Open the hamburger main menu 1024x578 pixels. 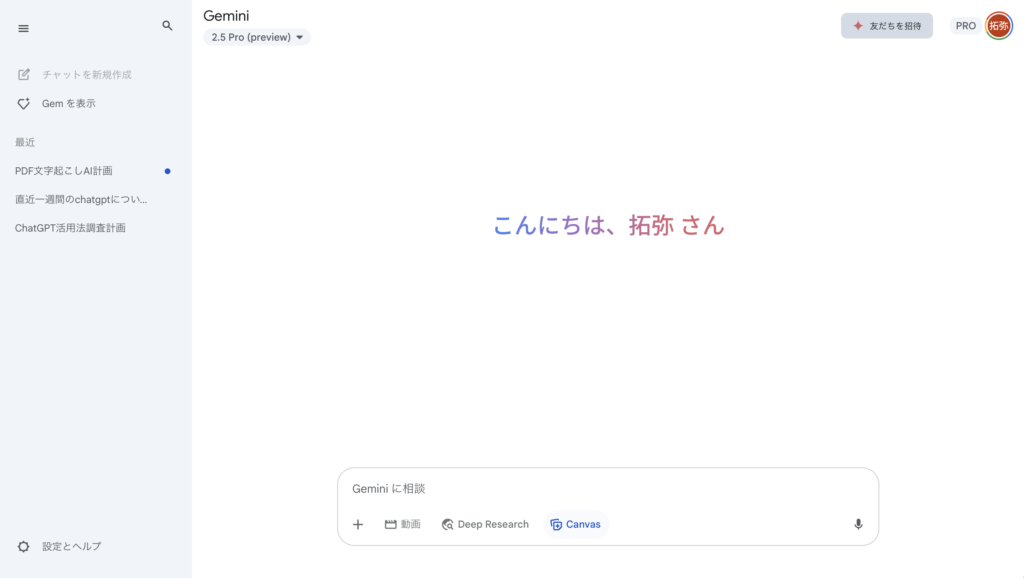pos(24,29)
